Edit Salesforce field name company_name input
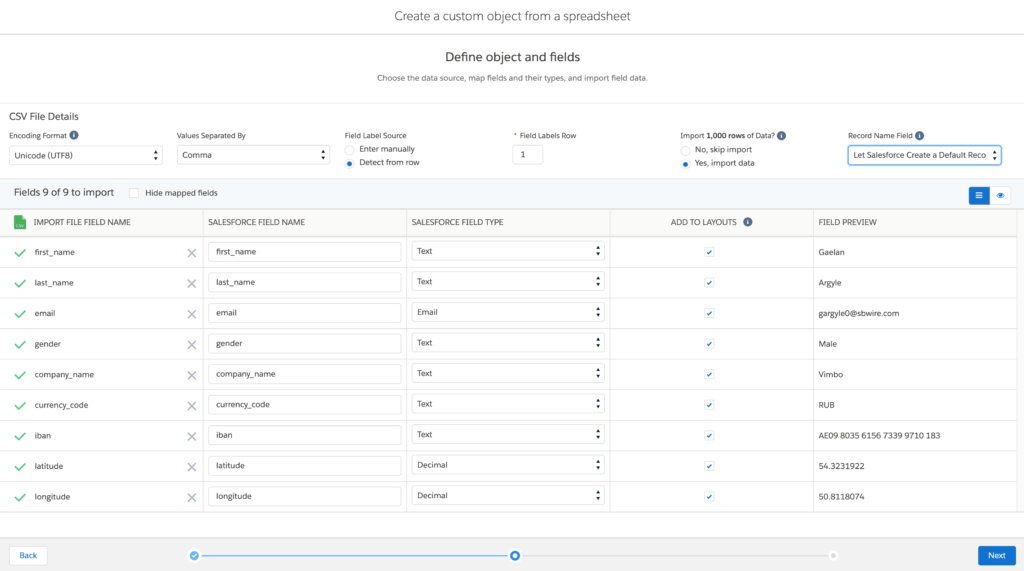The width and height of the screenshot is (1024, 571). 304,374
